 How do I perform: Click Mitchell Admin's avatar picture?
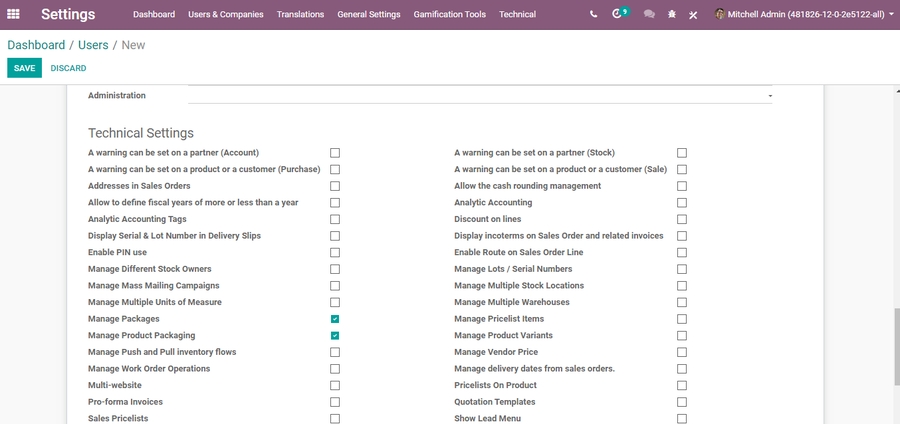click(720, 15)
